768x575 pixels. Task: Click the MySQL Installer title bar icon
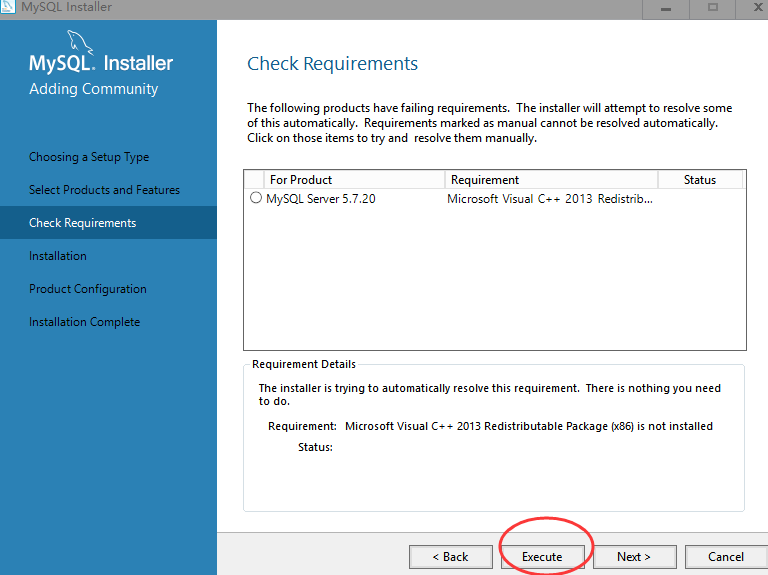click(x=8, y=7)
